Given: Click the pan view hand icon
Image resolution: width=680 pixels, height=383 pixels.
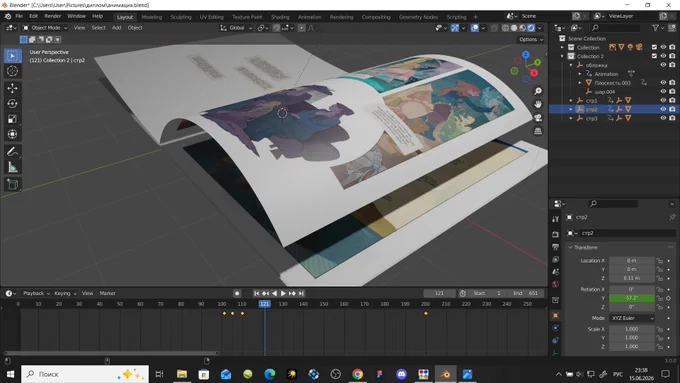Looking at the screenshot, I should [x=538, y=105].
